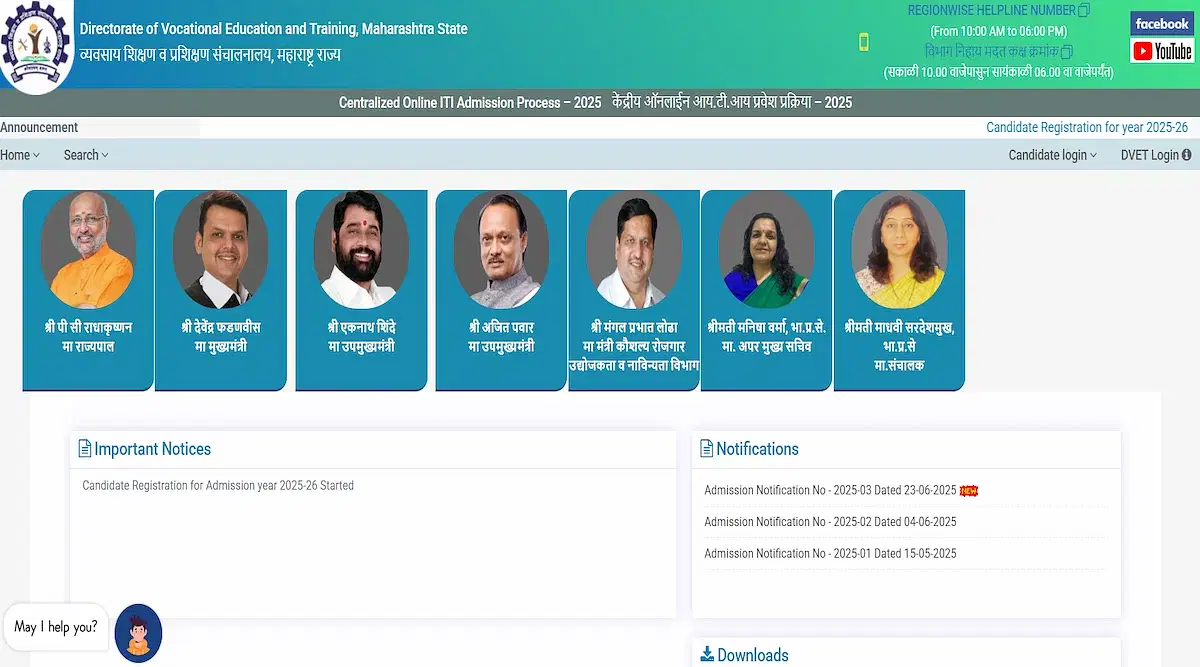Click the Announcement label
The height and width of the screenshot is (667, 1200).
(39, 127)
